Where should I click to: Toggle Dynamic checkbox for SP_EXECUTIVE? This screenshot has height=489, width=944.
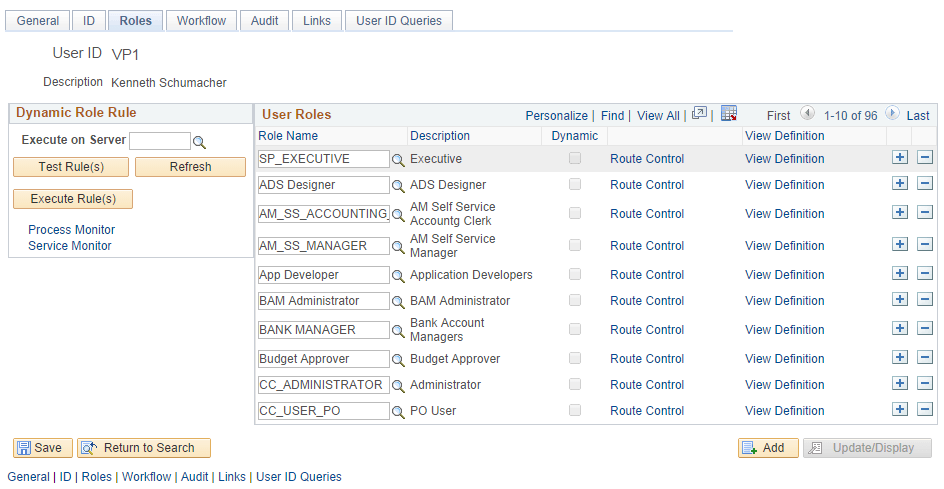(575, 158)
